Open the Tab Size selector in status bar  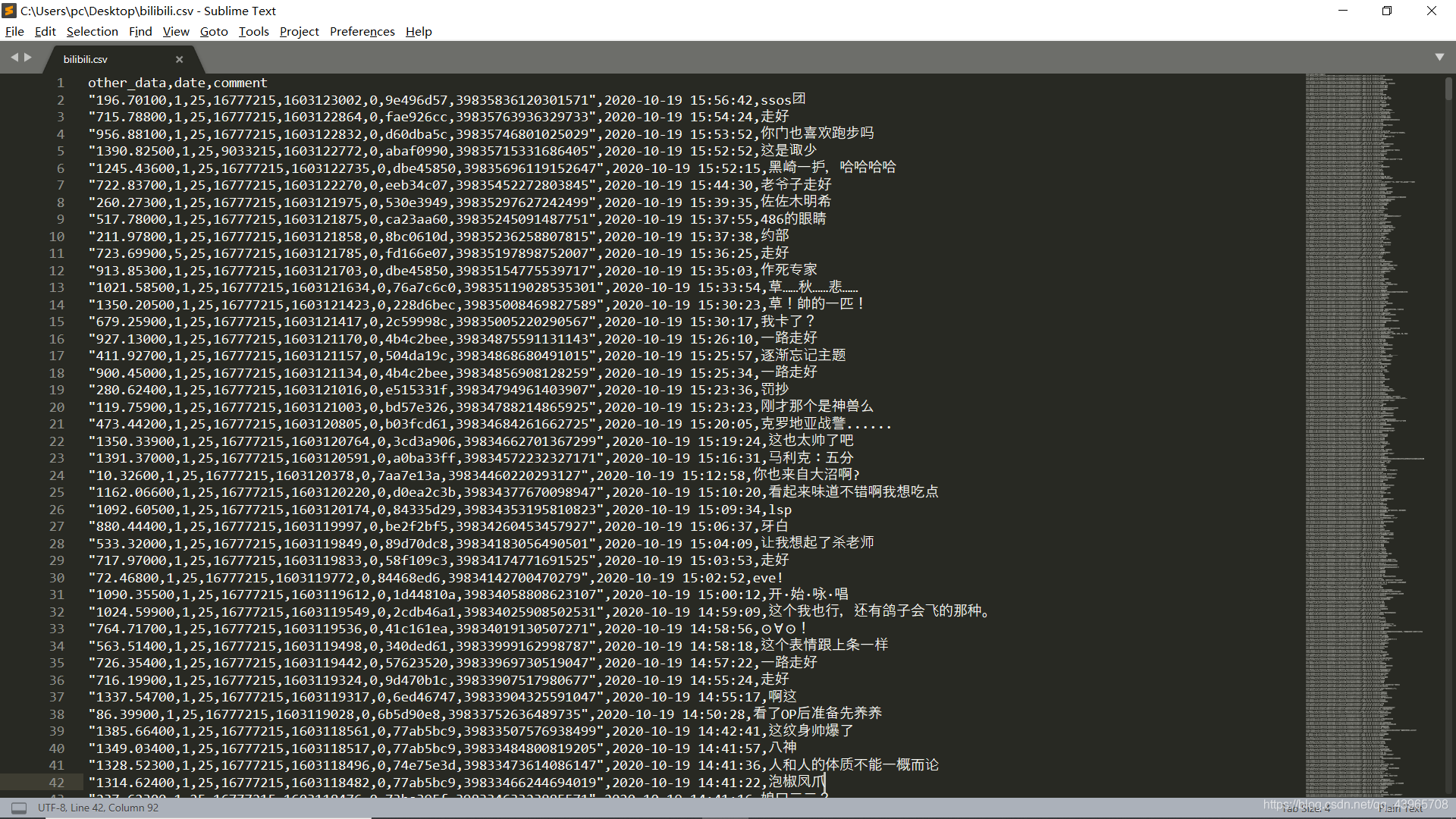(1305, 809)
